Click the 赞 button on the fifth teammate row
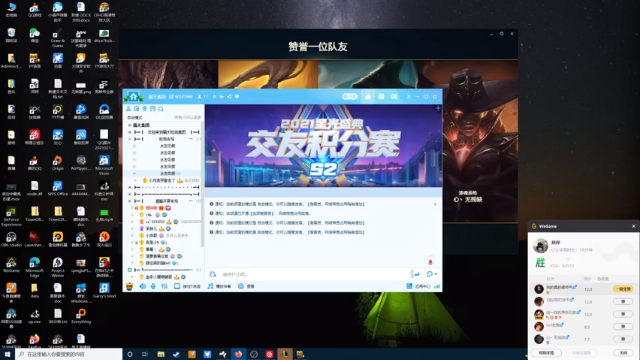Image resolution: width=640 pixels, height=360 pixels. pyautogui.click(x=623, y=339)
